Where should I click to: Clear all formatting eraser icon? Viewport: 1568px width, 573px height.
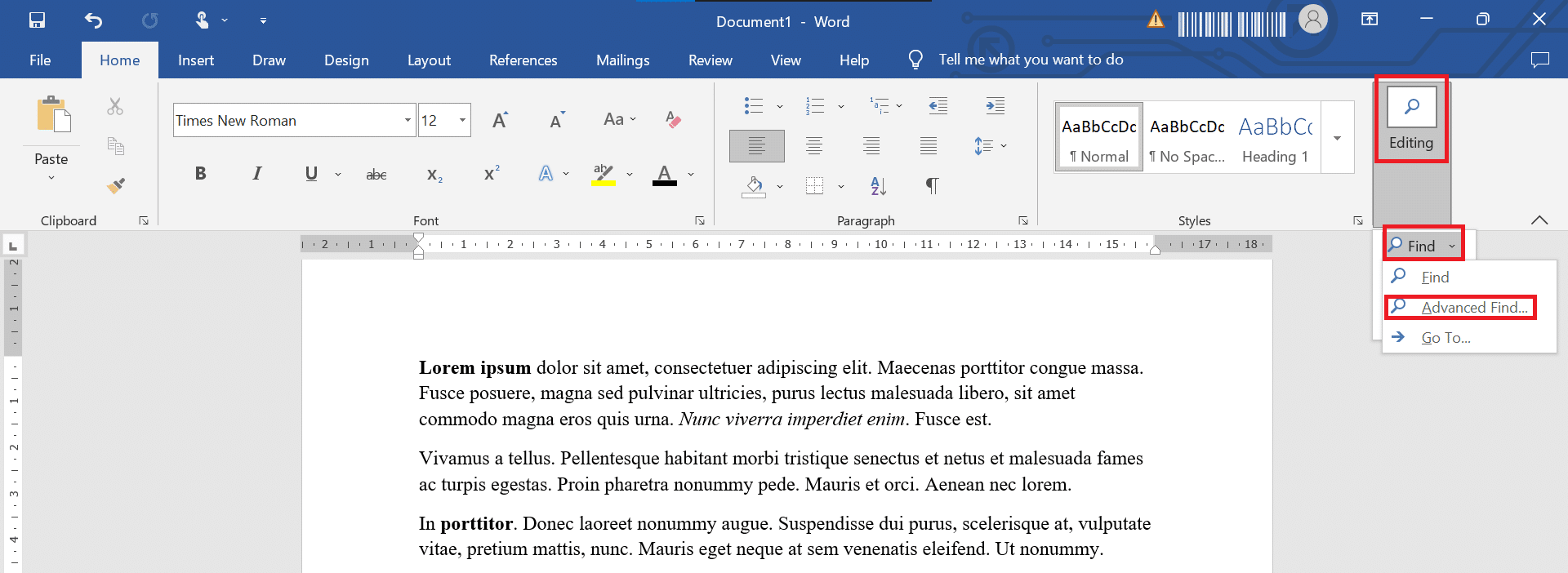[673, 119]
